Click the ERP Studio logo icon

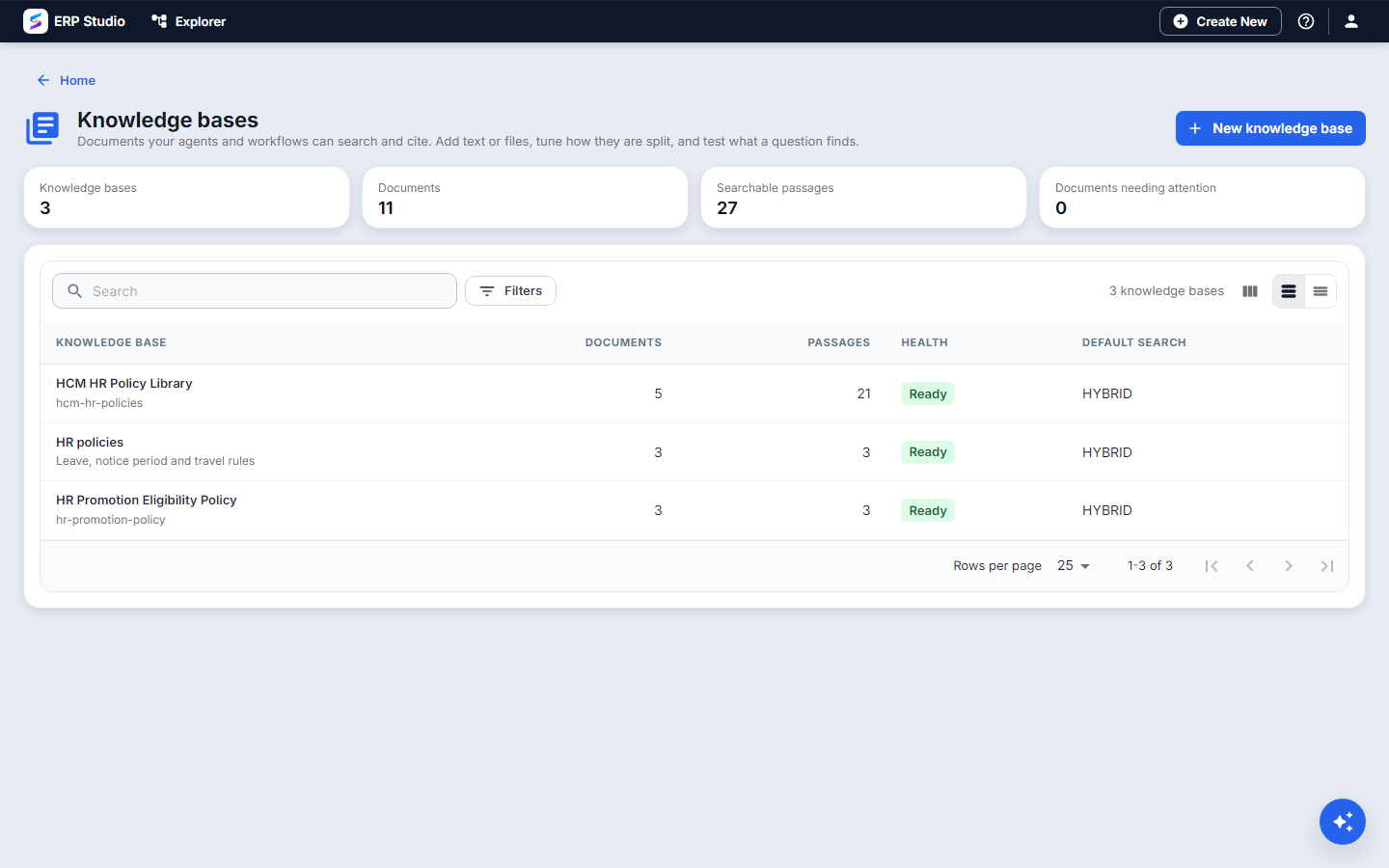point(36,21)
